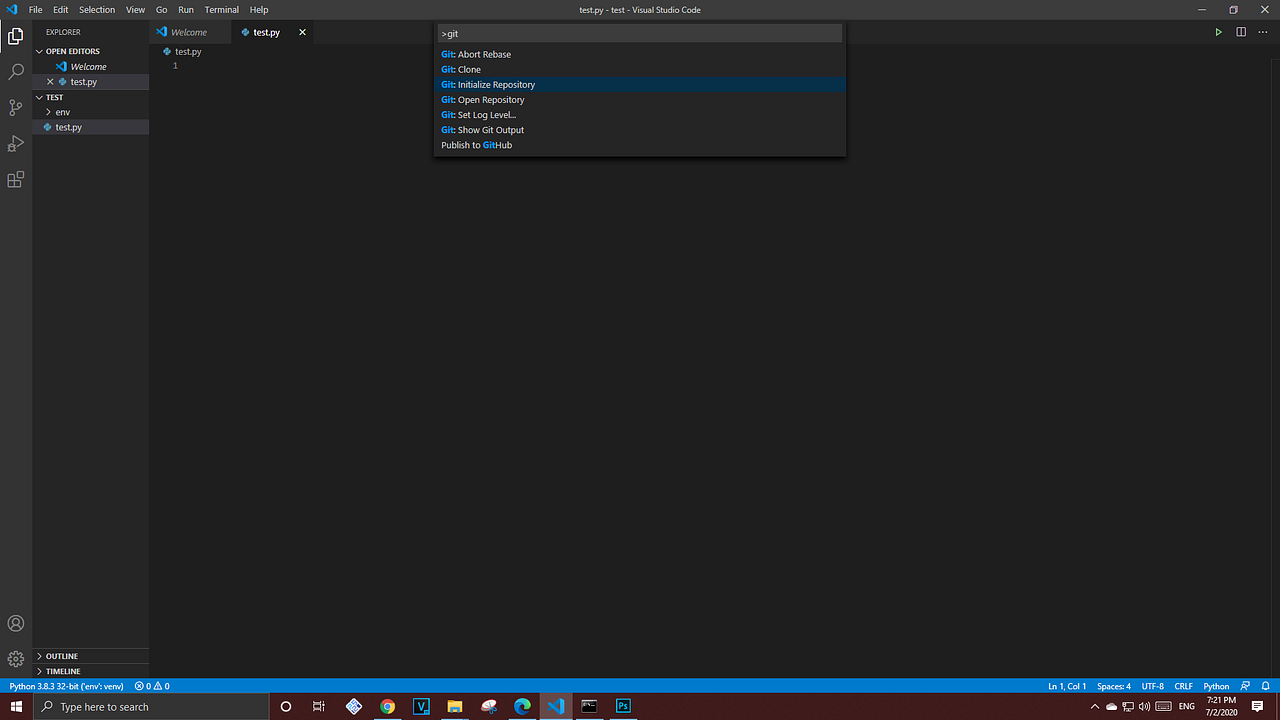Run the Python file using play button

coord(1218,31)
